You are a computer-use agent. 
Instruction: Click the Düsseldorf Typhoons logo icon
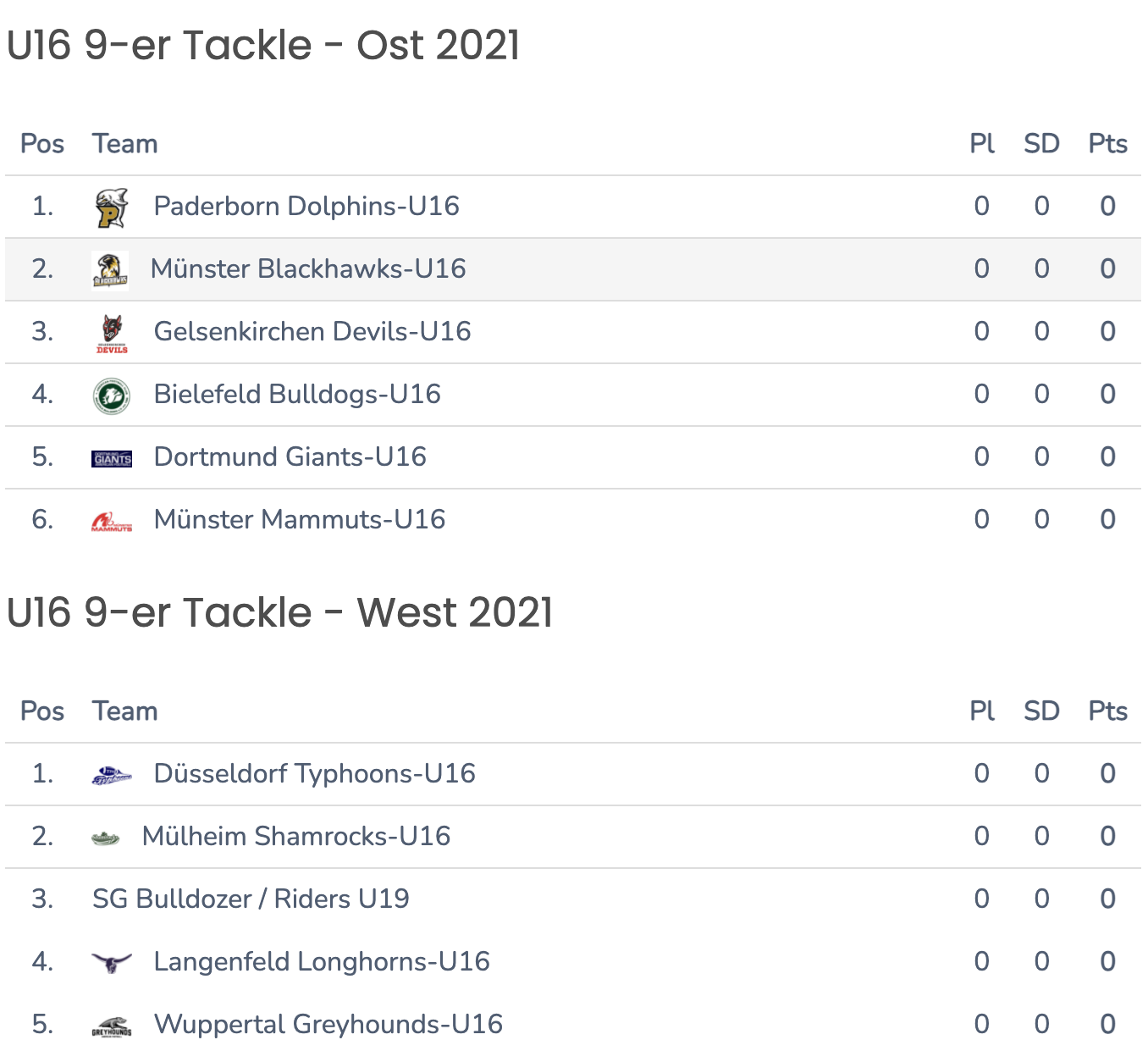(x=112, y=775)
